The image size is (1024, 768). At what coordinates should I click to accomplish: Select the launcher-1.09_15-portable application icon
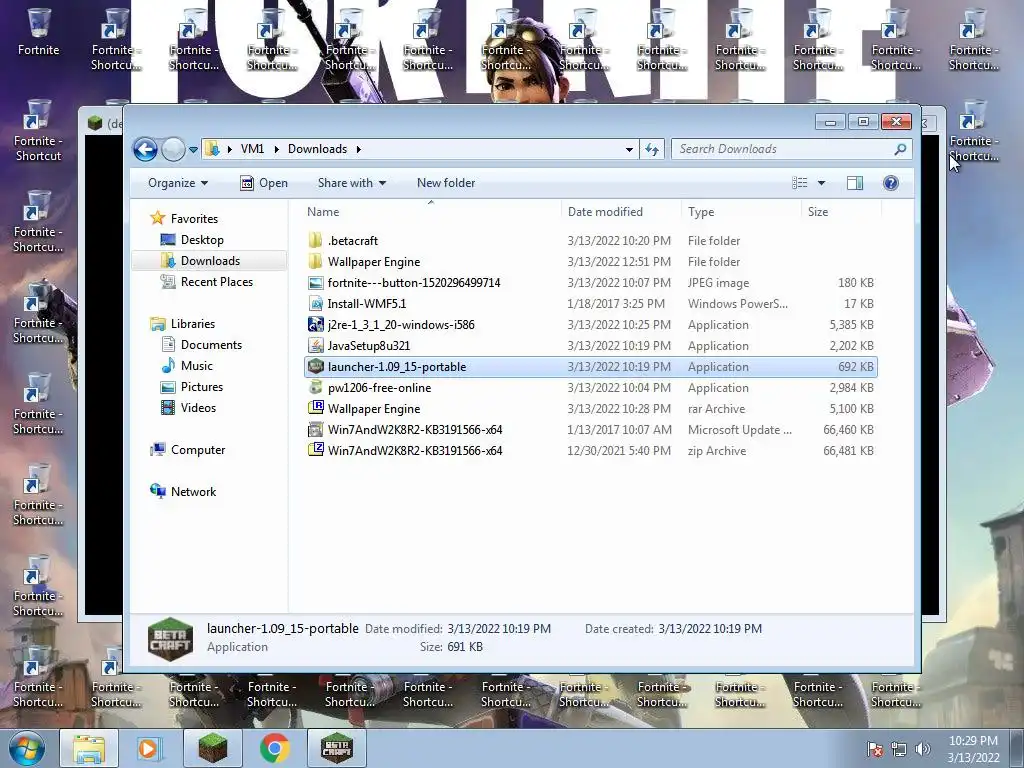pos(315,366)
